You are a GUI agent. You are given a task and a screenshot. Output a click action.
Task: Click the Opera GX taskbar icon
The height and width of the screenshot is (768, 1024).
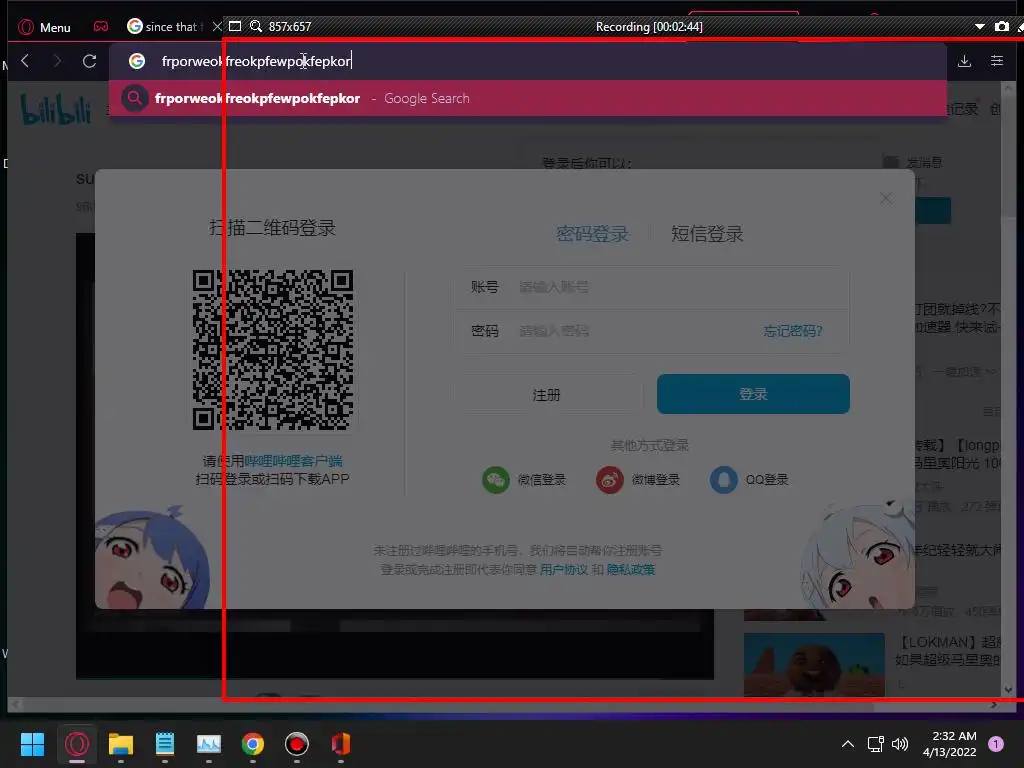(76, 744)
